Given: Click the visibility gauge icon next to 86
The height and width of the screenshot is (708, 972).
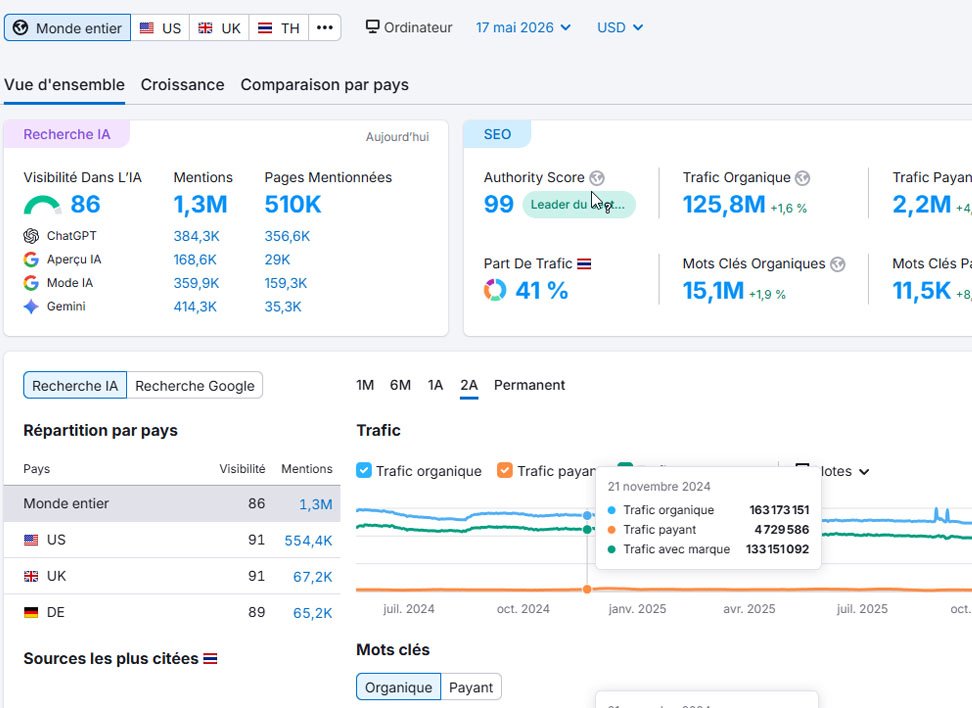Looking at the screenshot, I should click(x=42, y=205).
